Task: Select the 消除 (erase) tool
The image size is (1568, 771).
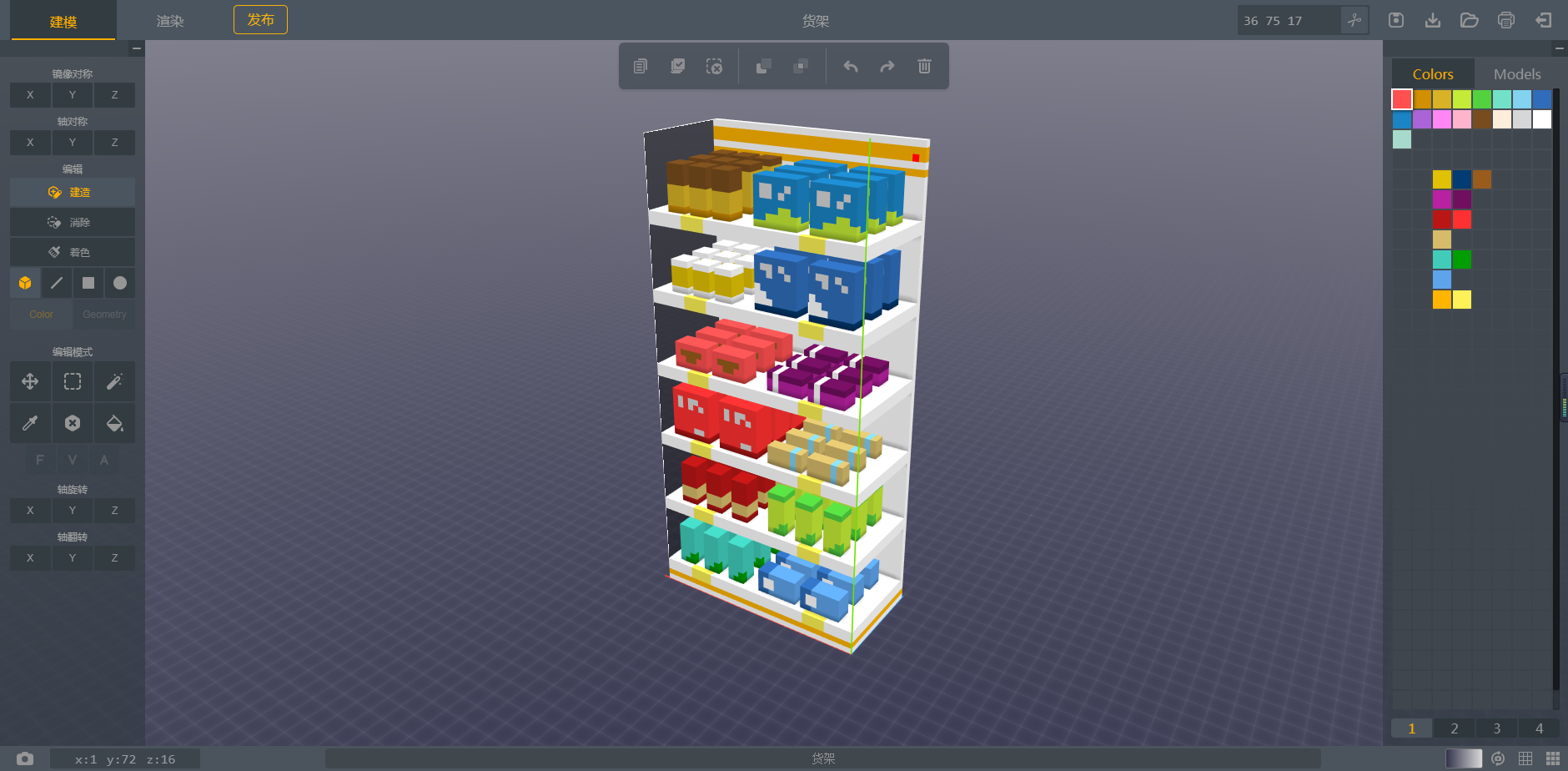Action: coord(73,222)
